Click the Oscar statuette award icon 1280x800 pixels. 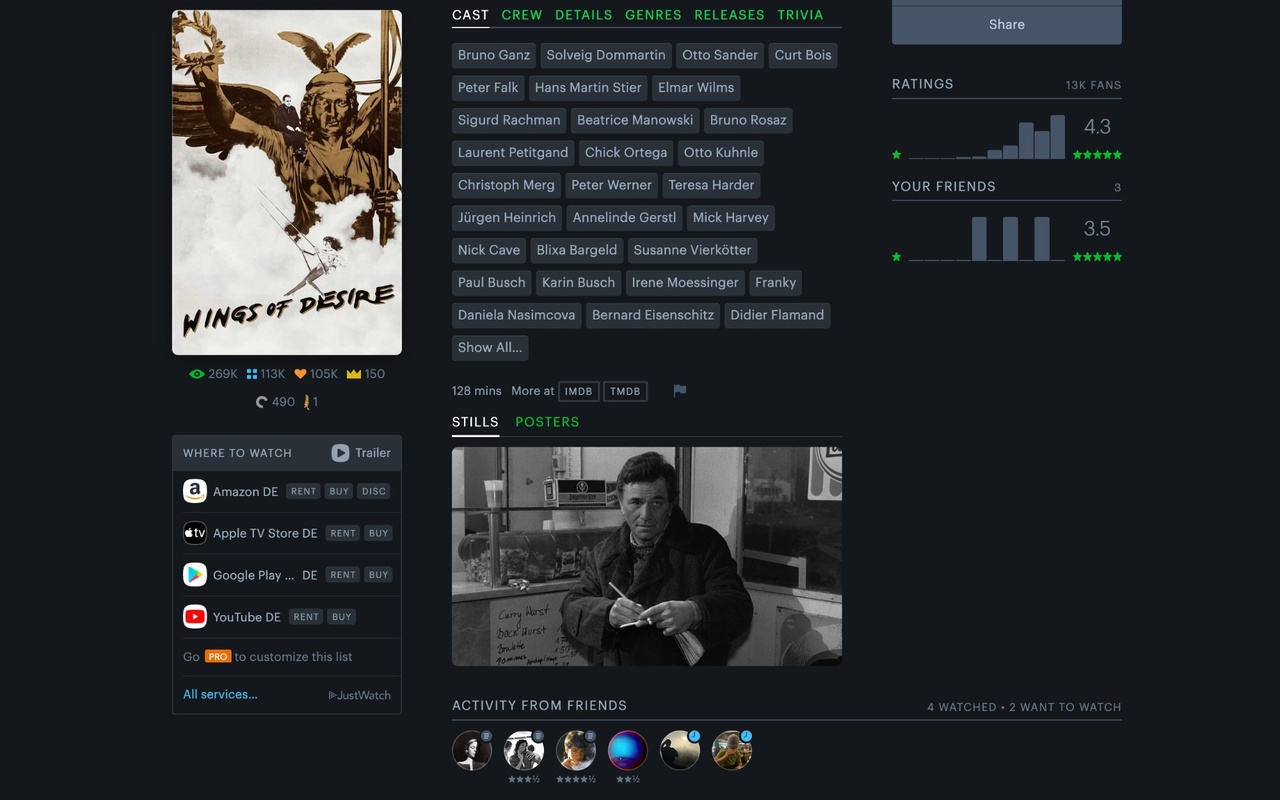coord(307,402)
